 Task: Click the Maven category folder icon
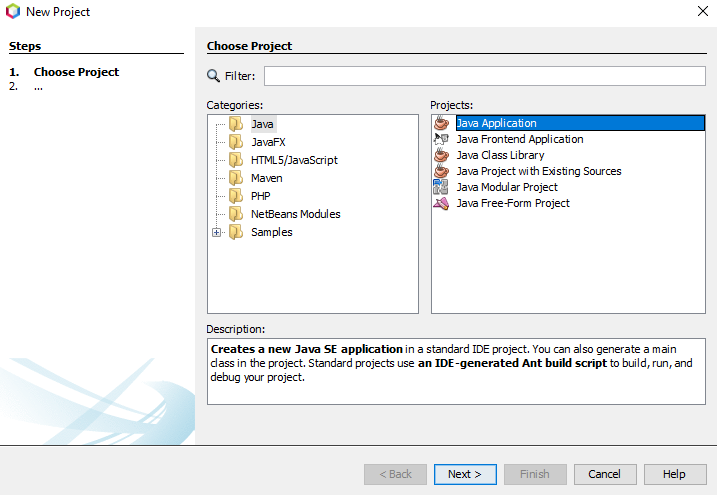tap(236, 178)
